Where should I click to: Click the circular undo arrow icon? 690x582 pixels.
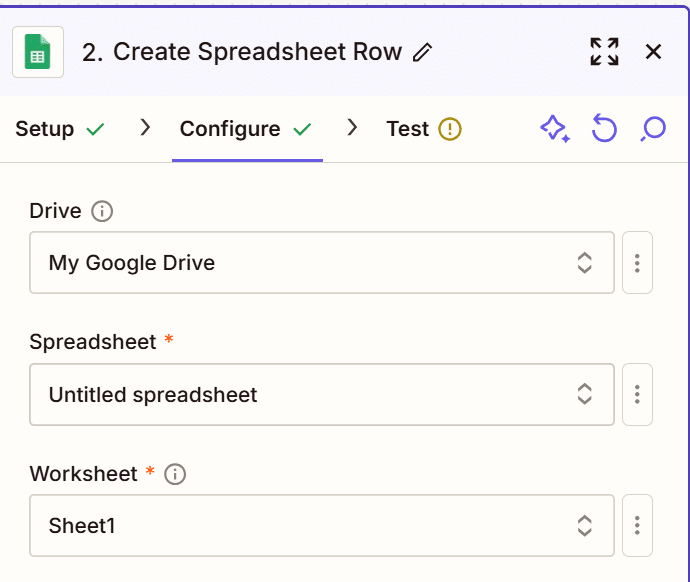(604, 129)
